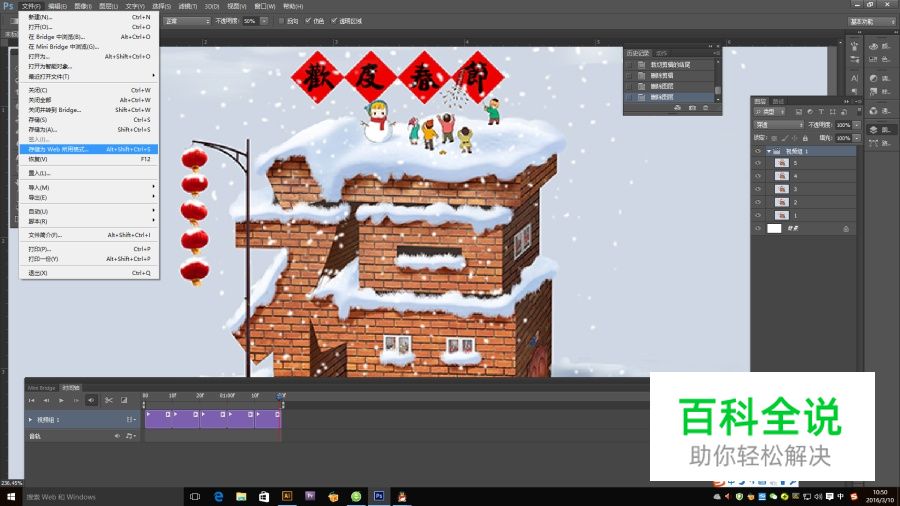Click the layer opacity 100% field

pos(842,125)
